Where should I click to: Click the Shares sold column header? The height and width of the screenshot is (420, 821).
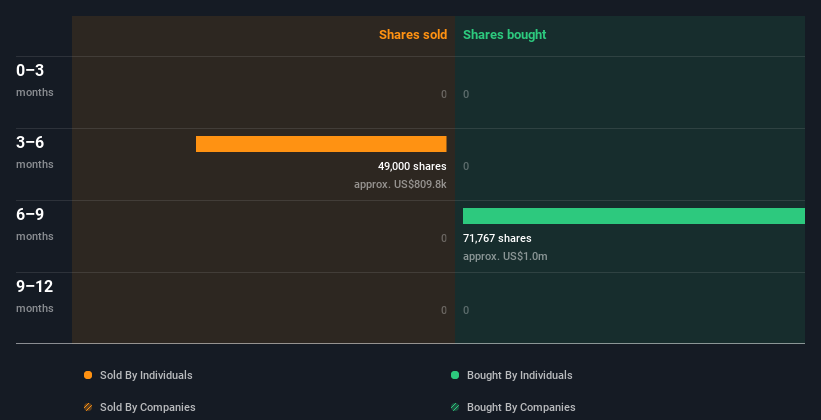tap(413, 35)
